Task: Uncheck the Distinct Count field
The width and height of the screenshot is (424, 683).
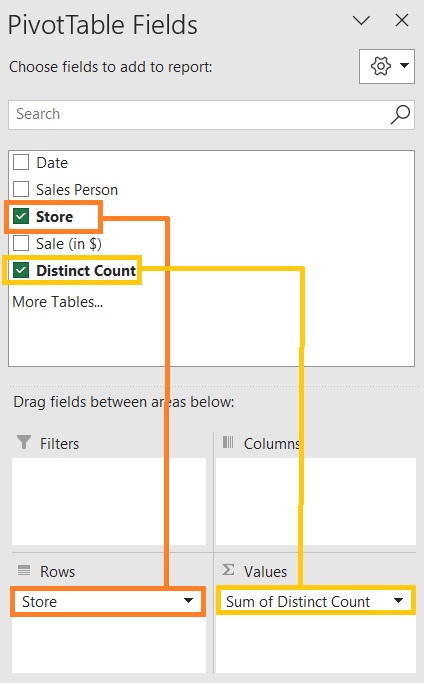Action: click(x=21, y=270)
